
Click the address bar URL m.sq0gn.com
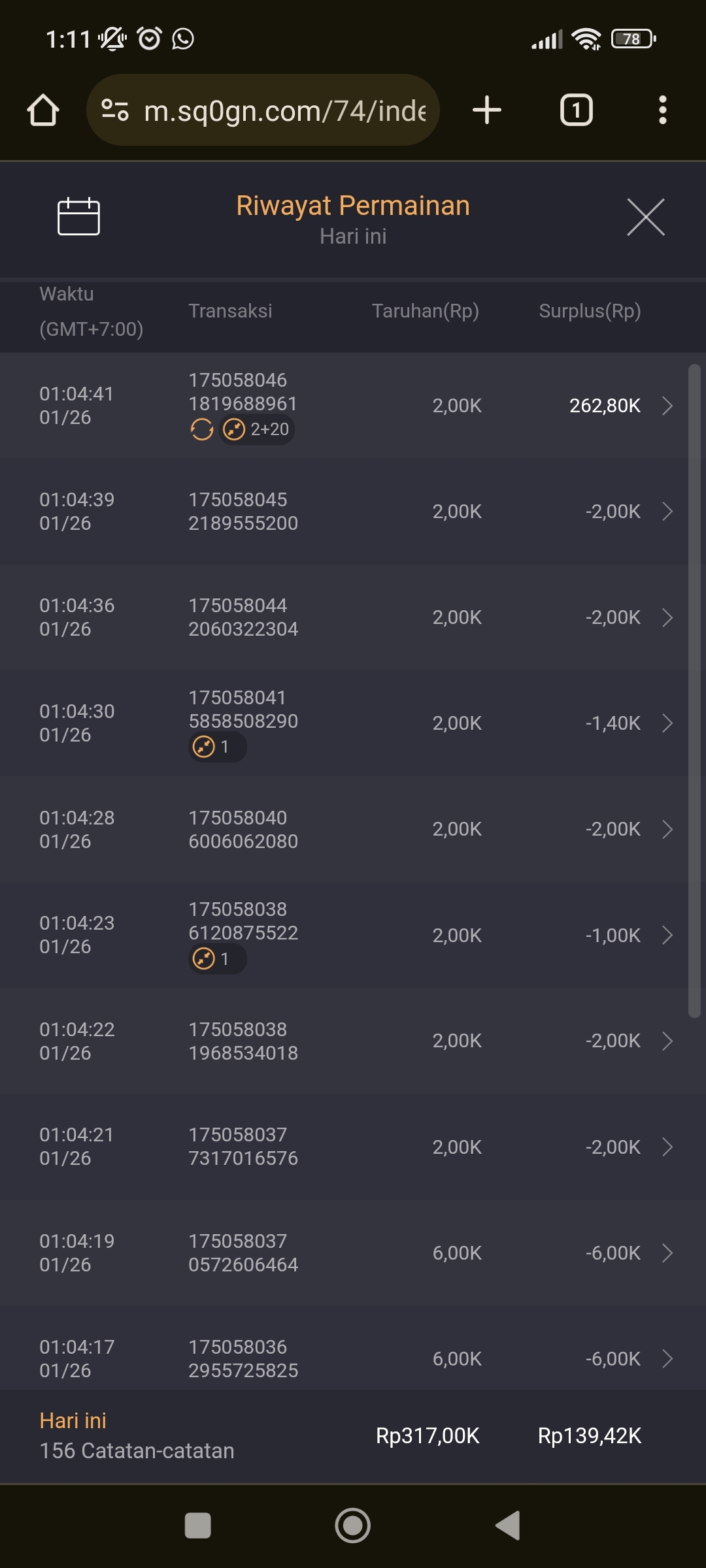click(284, 110)
